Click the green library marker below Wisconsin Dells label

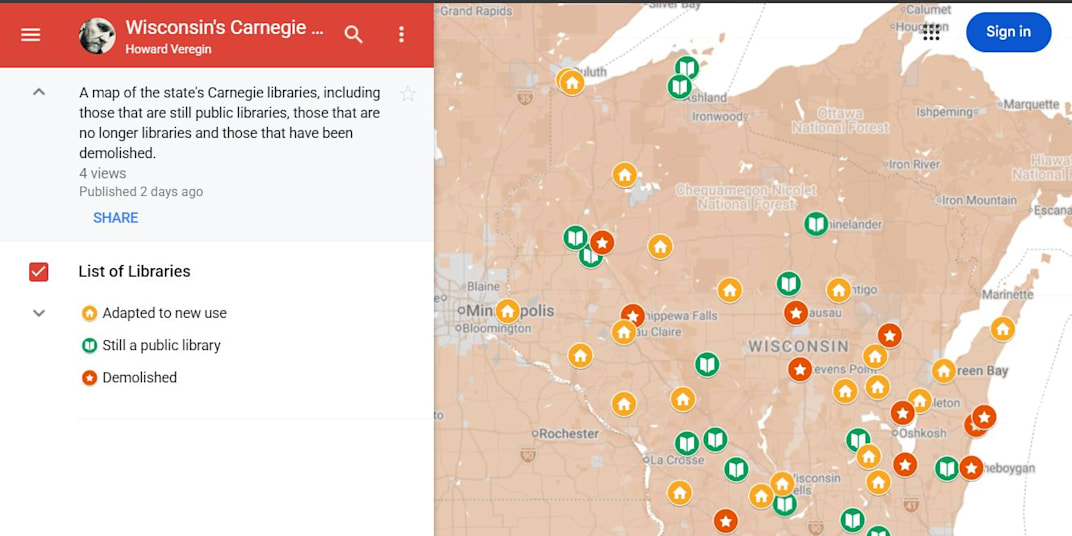pos(785,505)
